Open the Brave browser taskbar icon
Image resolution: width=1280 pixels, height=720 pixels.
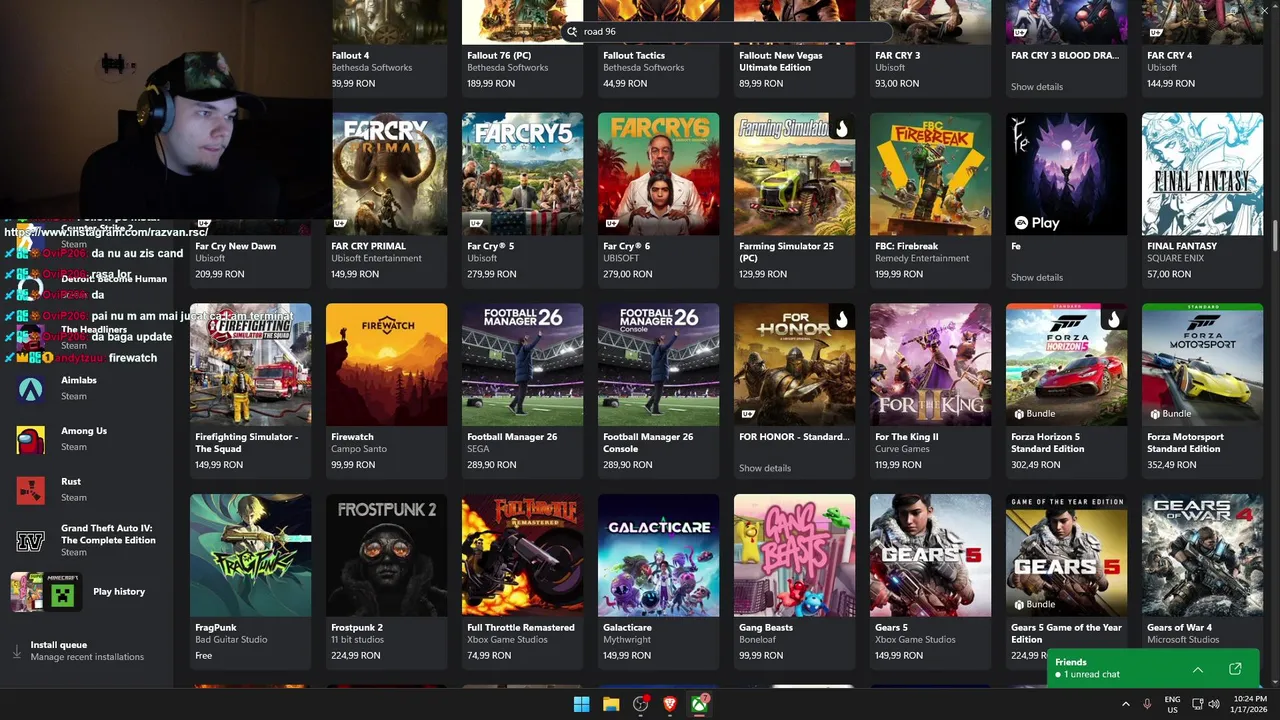[670, 704]
